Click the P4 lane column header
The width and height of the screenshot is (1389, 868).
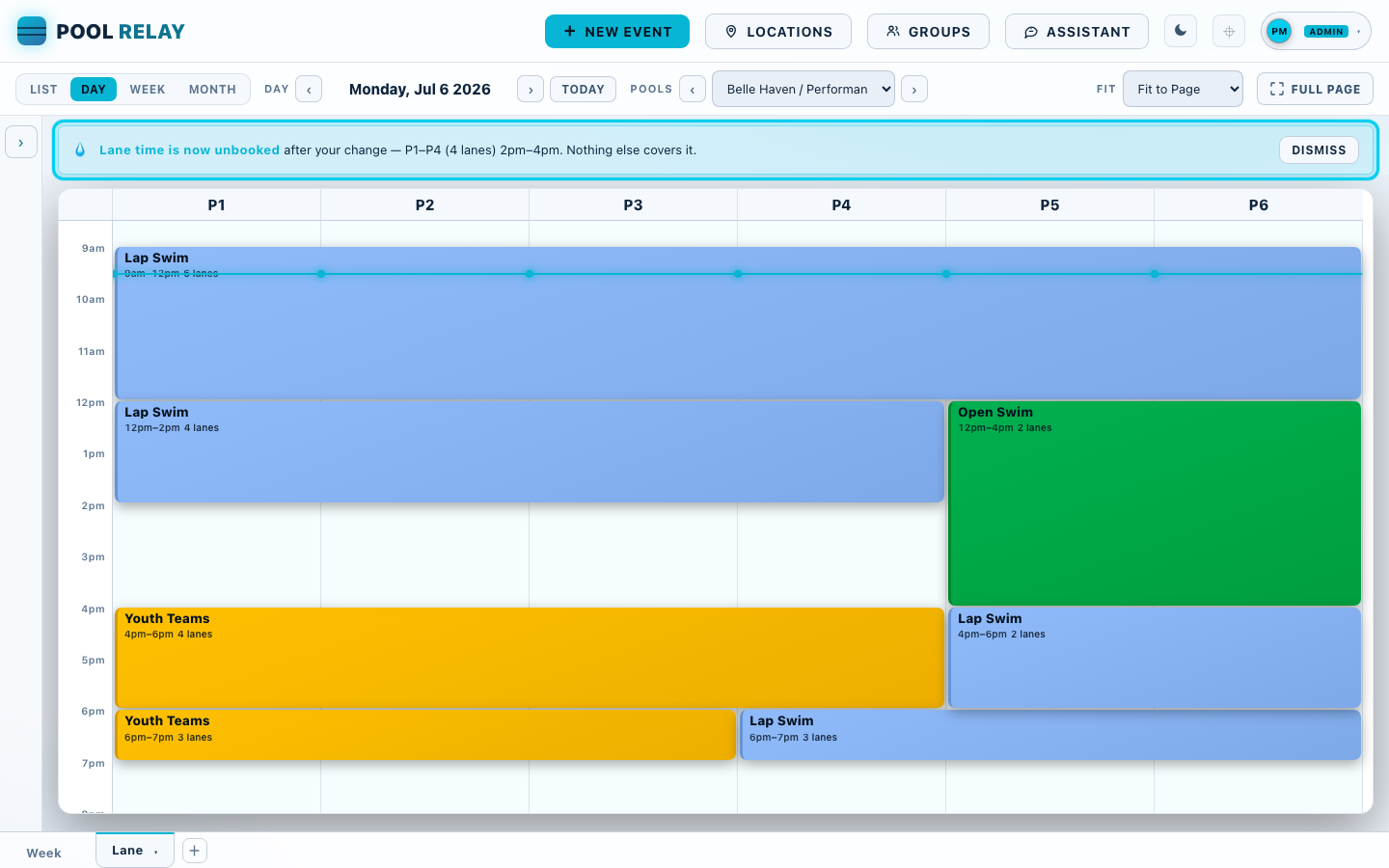coord(841,204)
